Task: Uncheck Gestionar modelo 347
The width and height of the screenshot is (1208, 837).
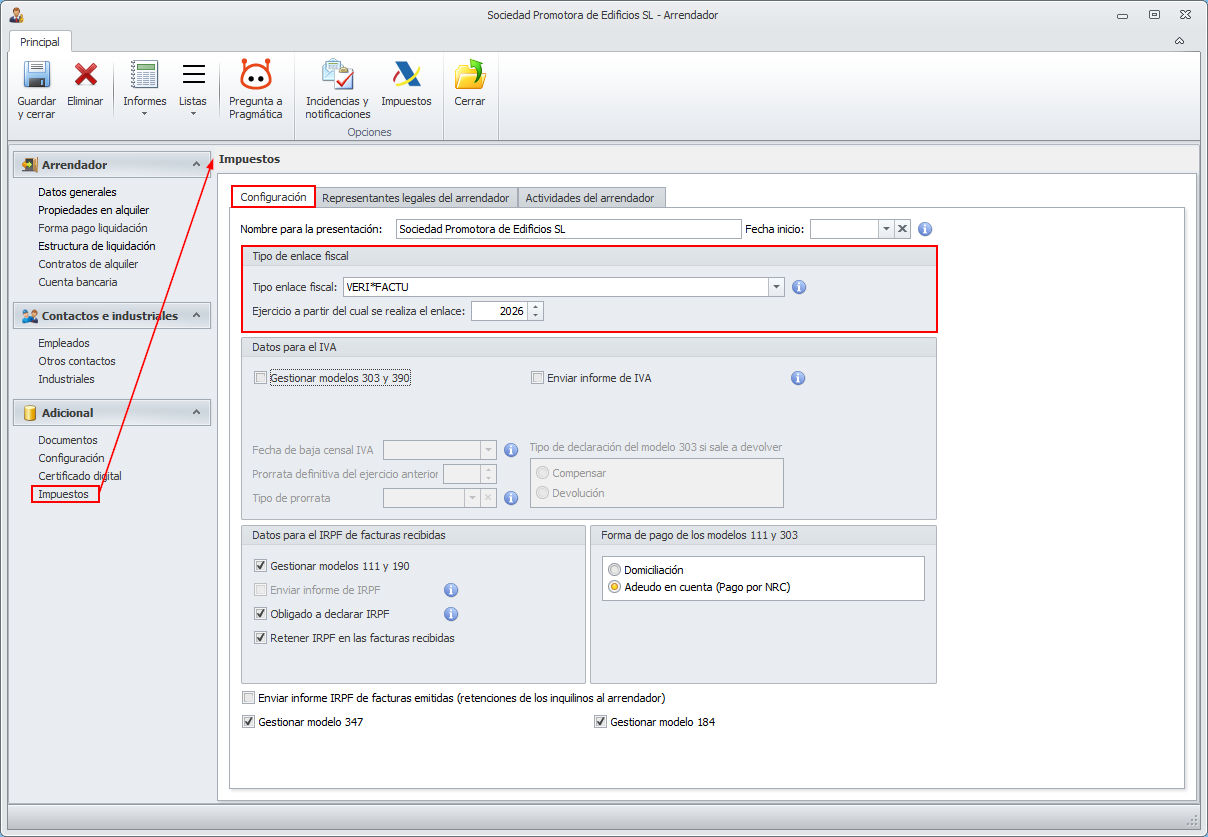Action: (249, 722)
